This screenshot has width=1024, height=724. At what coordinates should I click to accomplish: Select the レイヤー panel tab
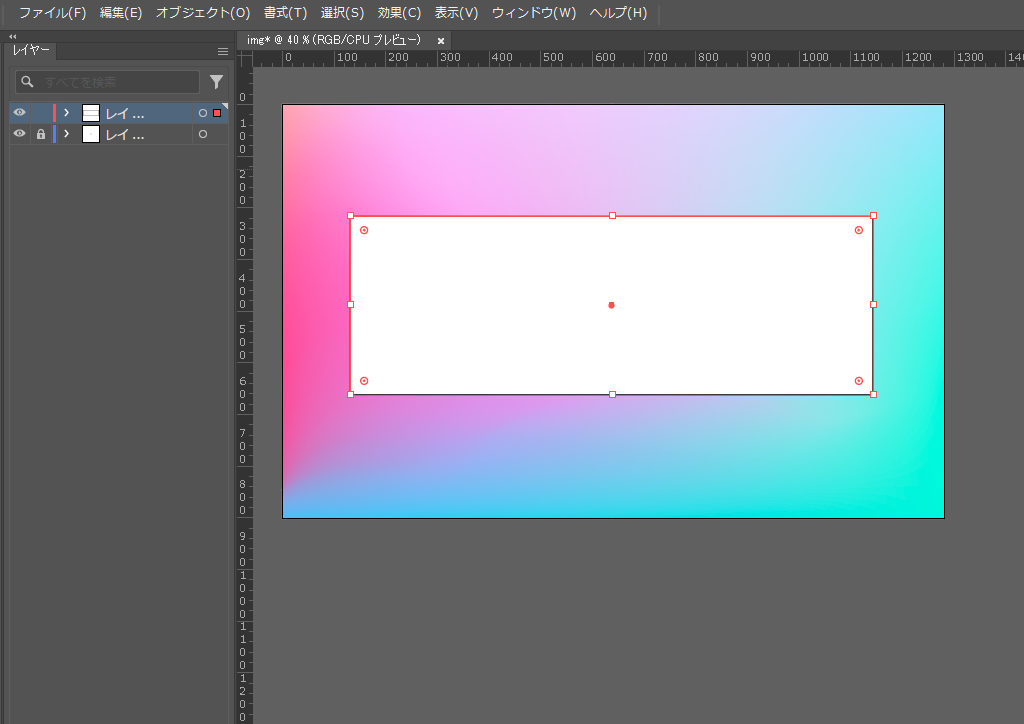tap(31, 50)
